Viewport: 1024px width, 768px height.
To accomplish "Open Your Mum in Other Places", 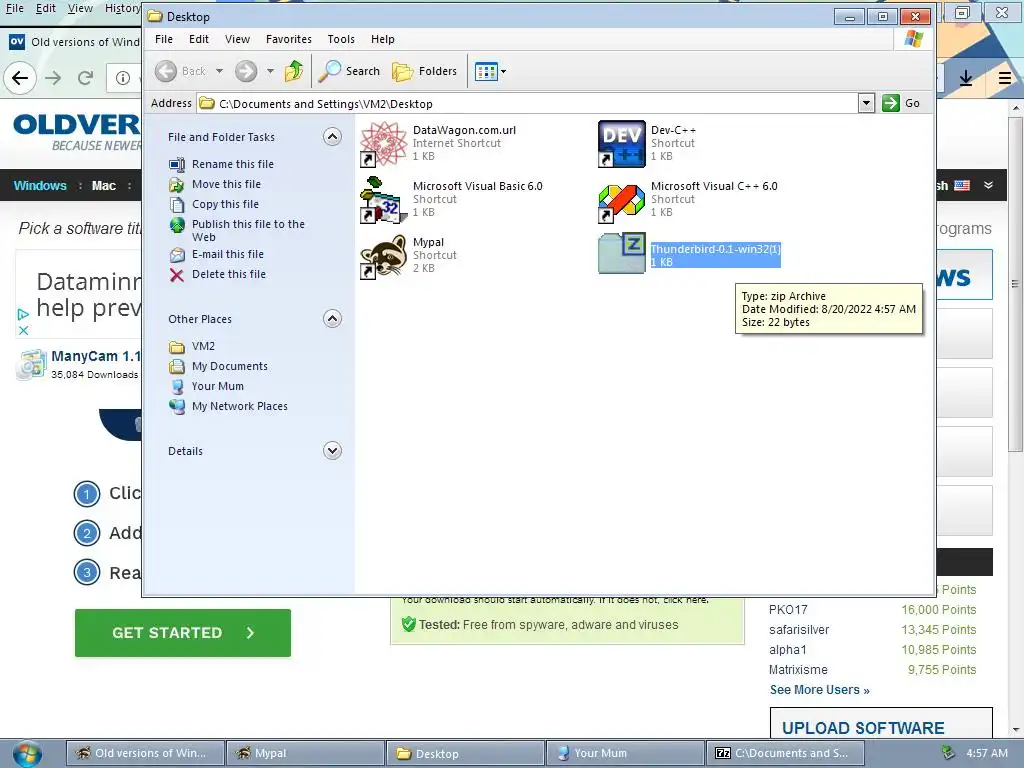I will [x=217, y=386].
